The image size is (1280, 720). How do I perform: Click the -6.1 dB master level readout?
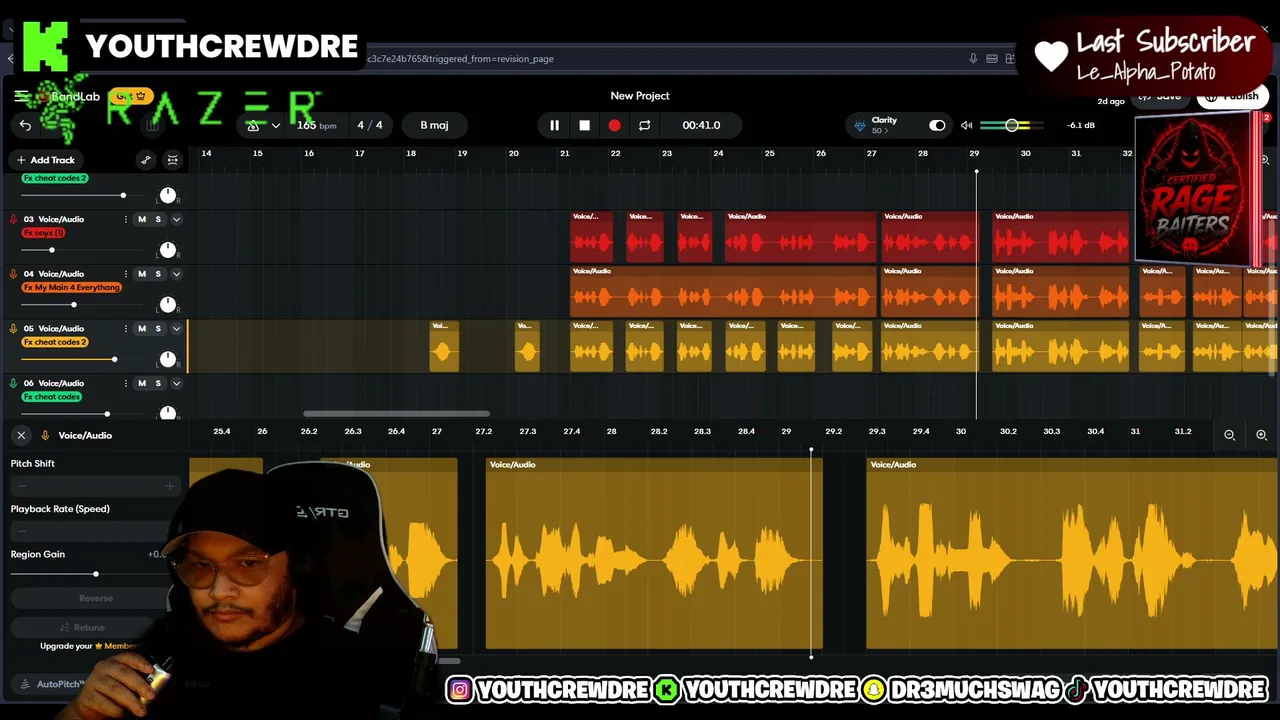[x=1081, y=125]
